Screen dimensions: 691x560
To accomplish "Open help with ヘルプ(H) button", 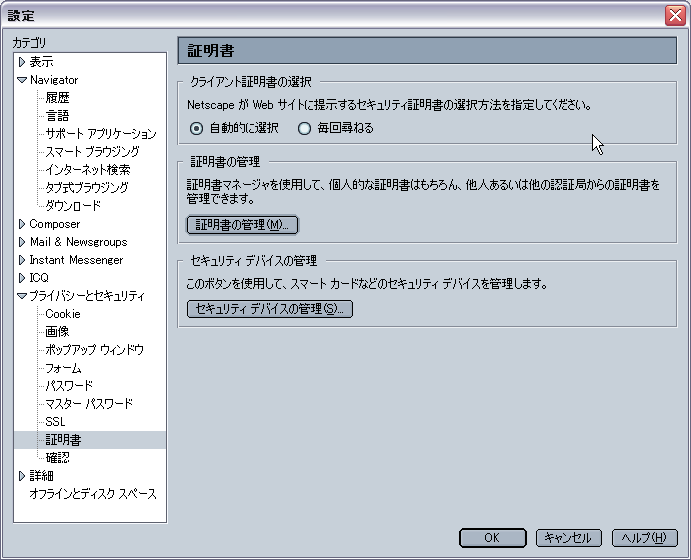I will [644, 538].
